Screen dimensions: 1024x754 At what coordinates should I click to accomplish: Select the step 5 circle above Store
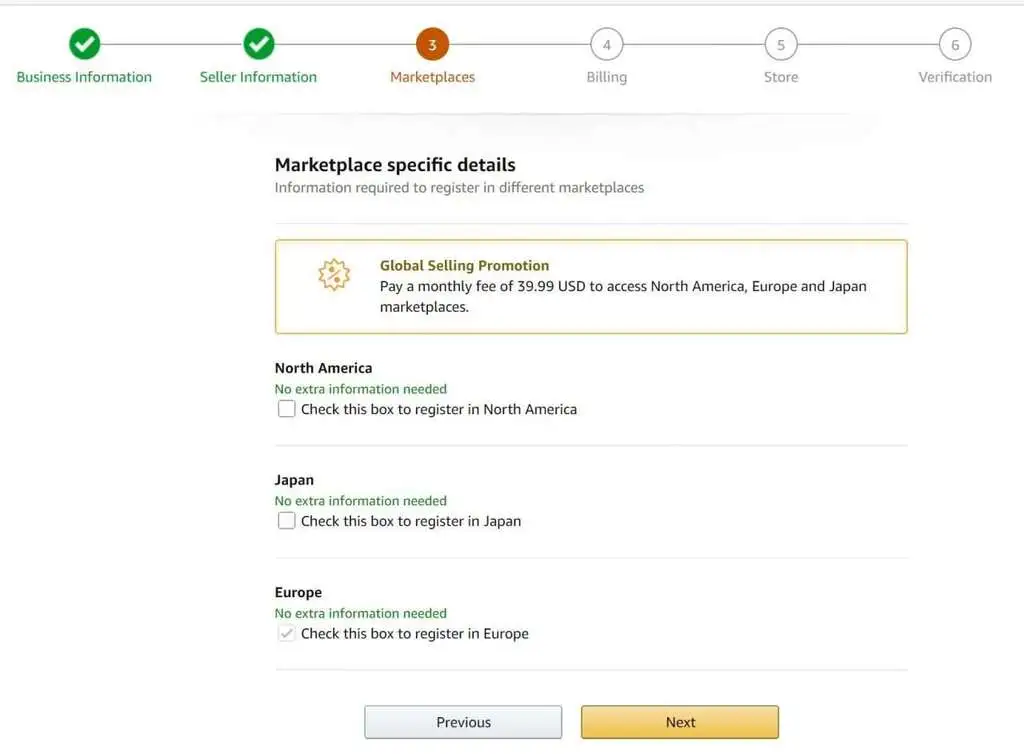[781, 44]
